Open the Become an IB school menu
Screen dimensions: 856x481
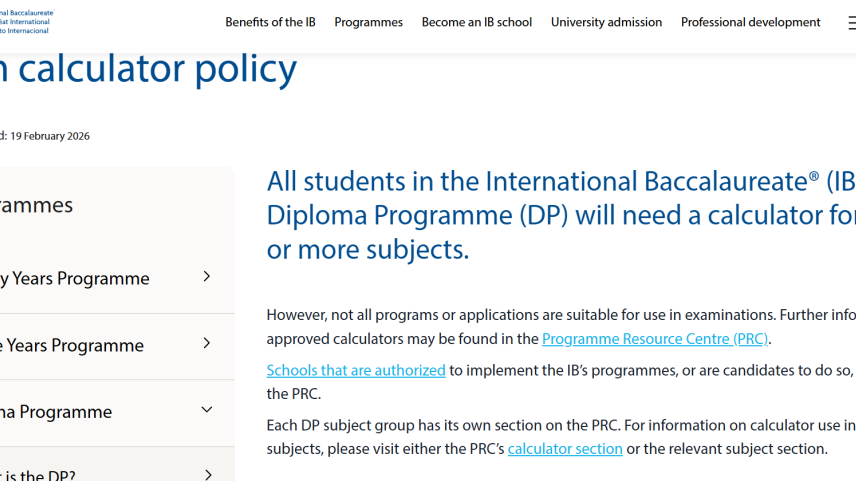(476, 22)
